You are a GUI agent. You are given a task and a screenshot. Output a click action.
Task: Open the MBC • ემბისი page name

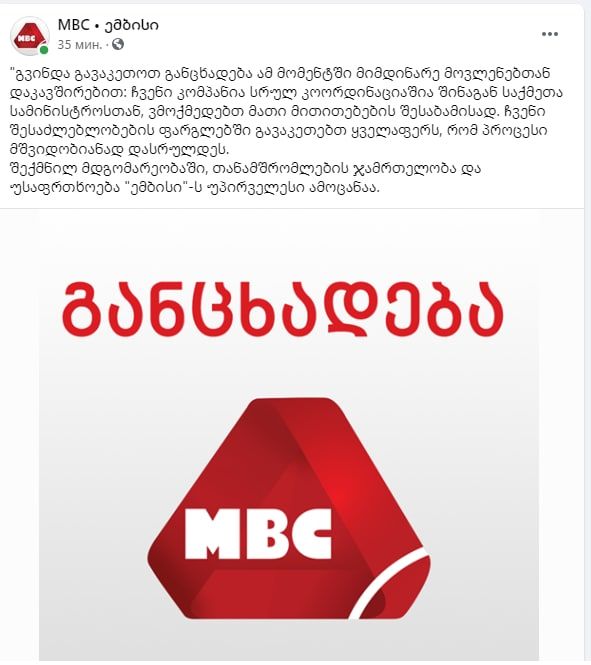click(109, 25)
